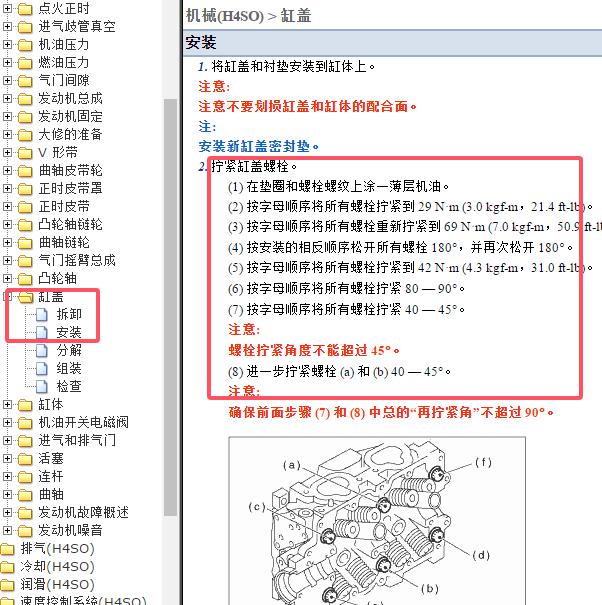This screenshot has width=602, height=605.
Task: Click the 大修的准备 folder icon
Action: (25, 135)
